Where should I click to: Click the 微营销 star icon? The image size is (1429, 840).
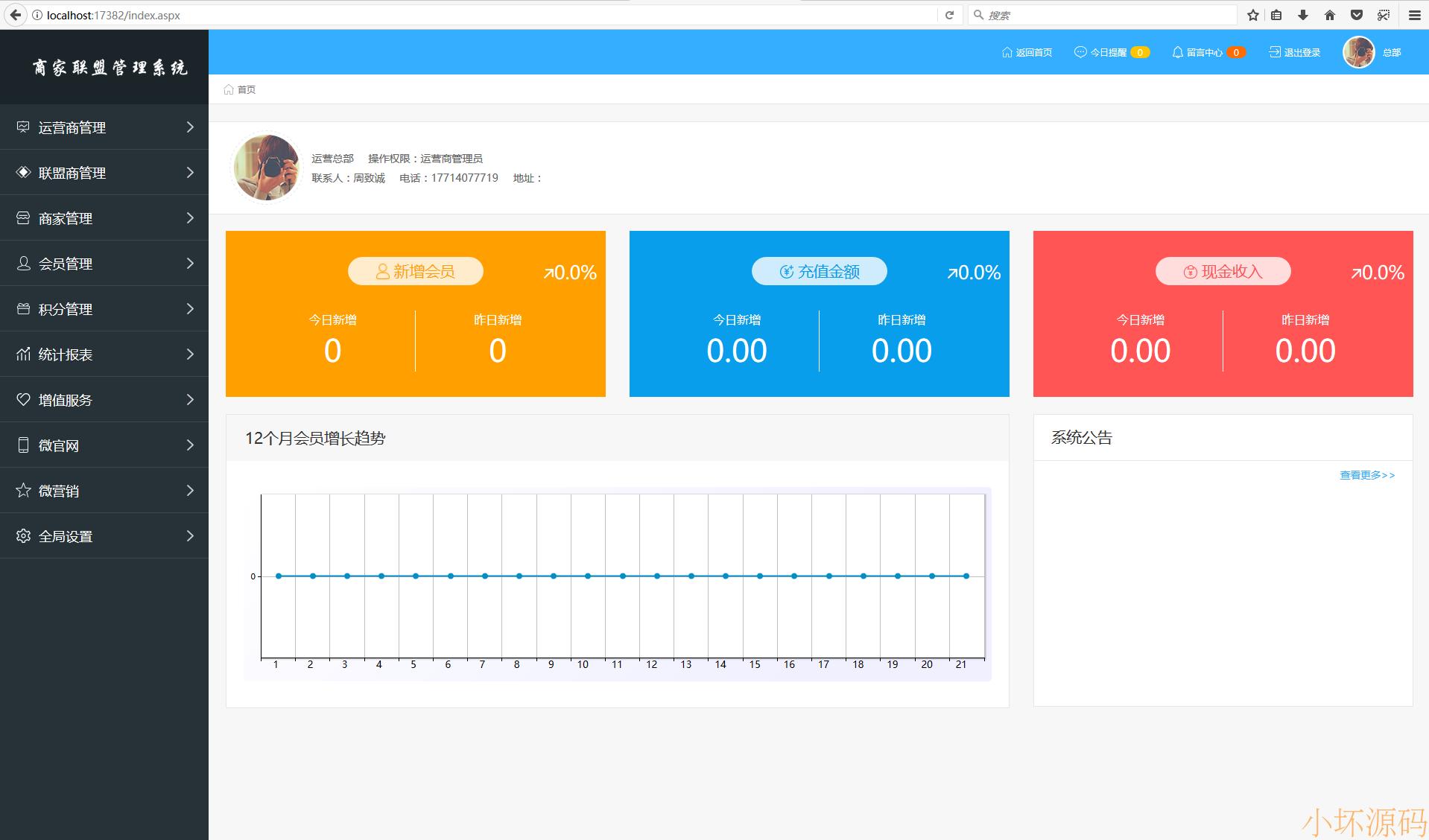tap(23, 491)
